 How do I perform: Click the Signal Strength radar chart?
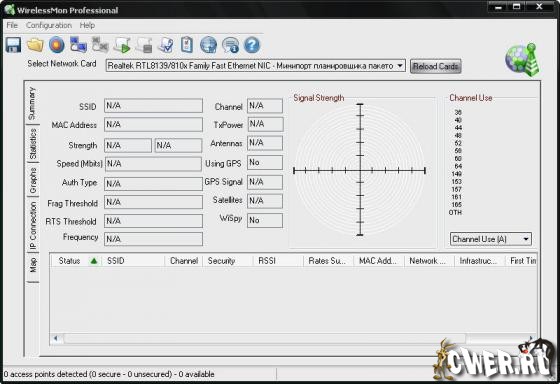click(360, 170)
